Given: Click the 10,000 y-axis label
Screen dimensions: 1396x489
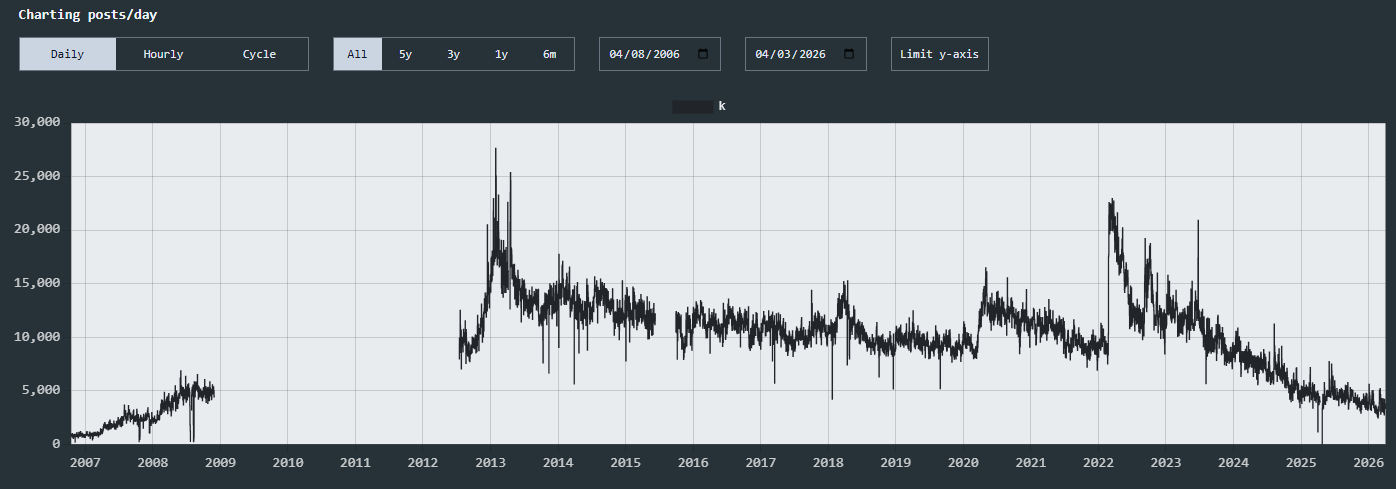Looking at the screenshot, I should point(38,337).
